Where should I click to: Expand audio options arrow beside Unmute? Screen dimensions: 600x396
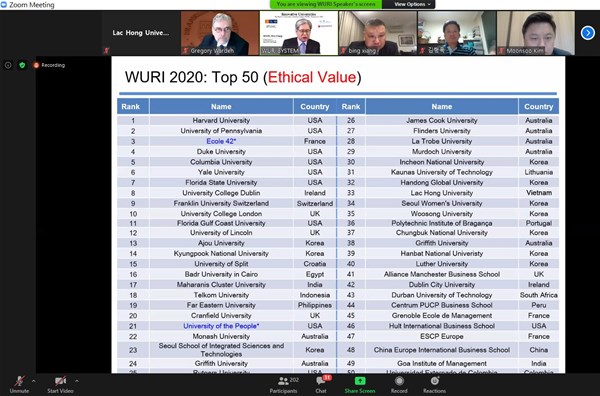[x=34, y=381]
